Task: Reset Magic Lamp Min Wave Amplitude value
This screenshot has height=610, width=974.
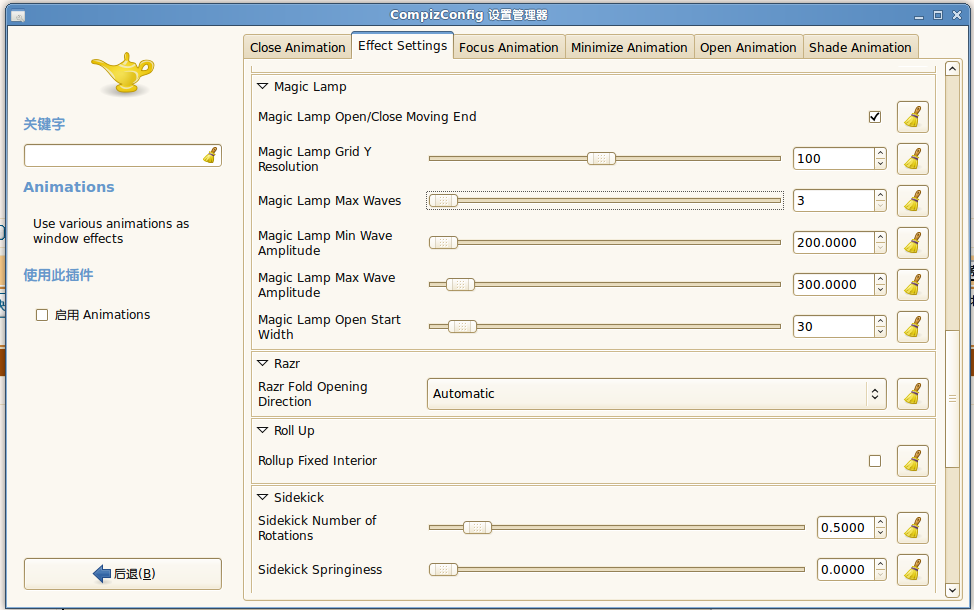Action: tap(912, 243)
